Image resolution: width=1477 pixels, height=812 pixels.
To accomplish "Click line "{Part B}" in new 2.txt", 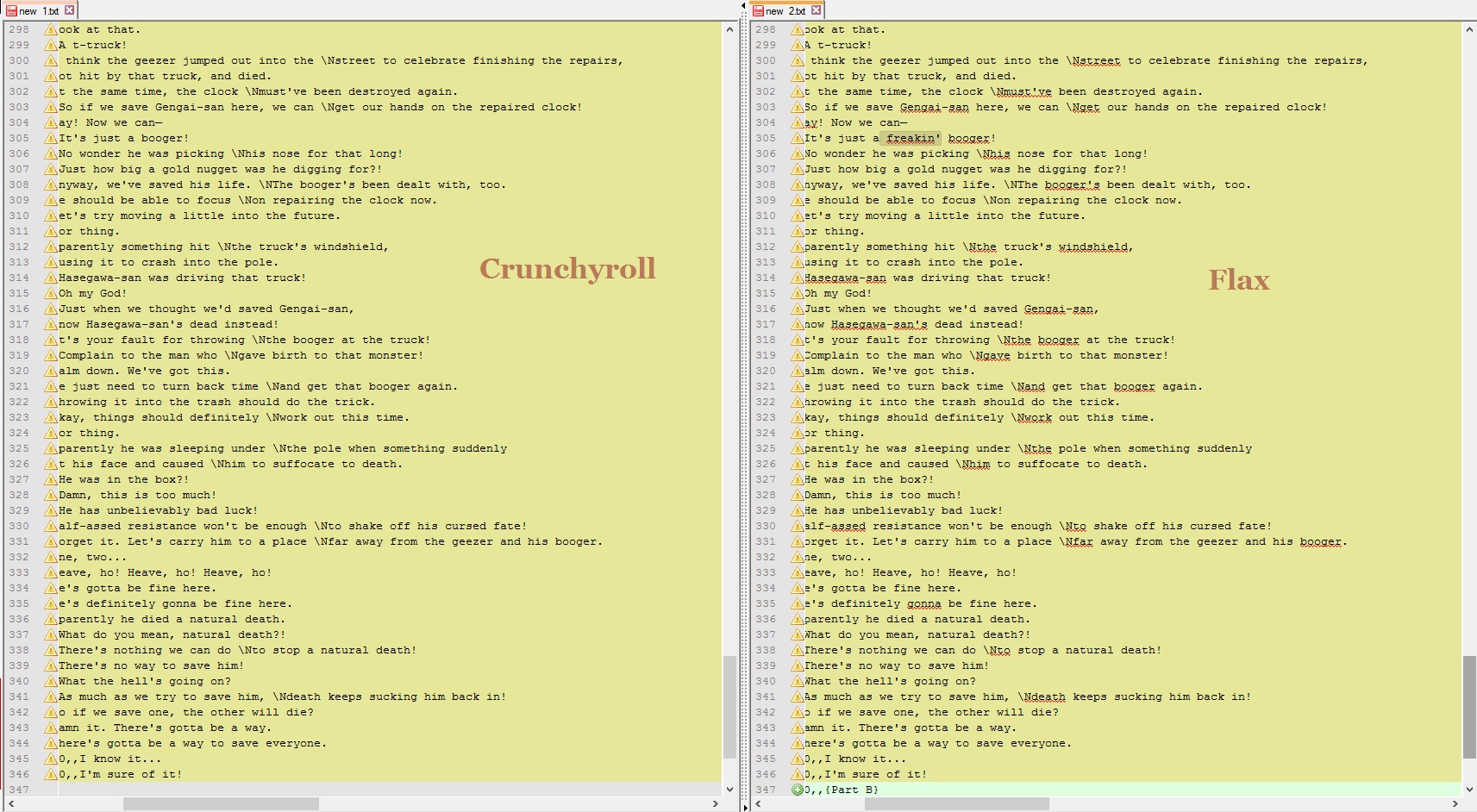I will click(851, 790).
